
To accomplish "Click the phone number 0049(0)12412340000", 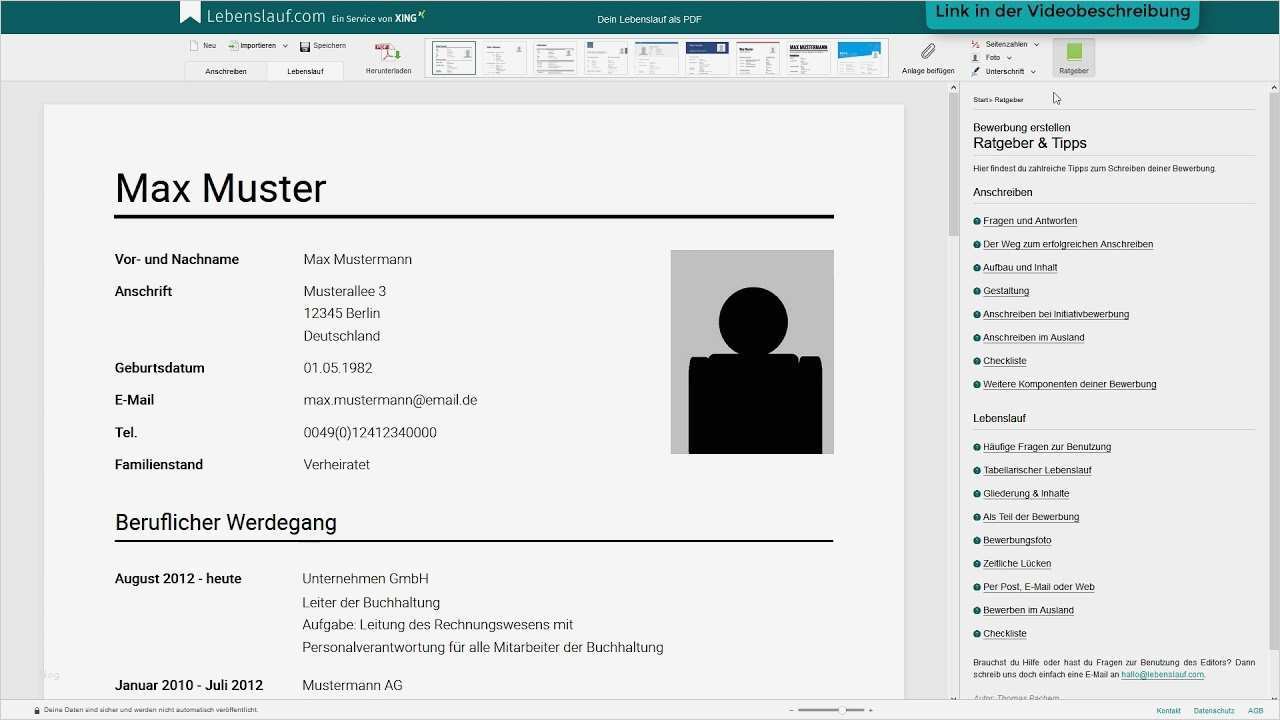I will 370,432.
